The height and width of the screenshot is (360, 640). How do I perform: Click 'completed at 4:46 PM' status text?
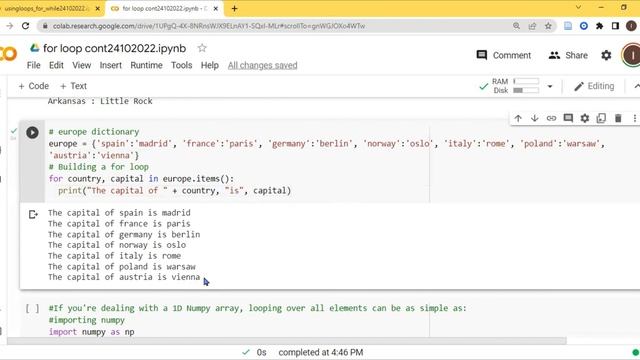[x=321, y=352]
